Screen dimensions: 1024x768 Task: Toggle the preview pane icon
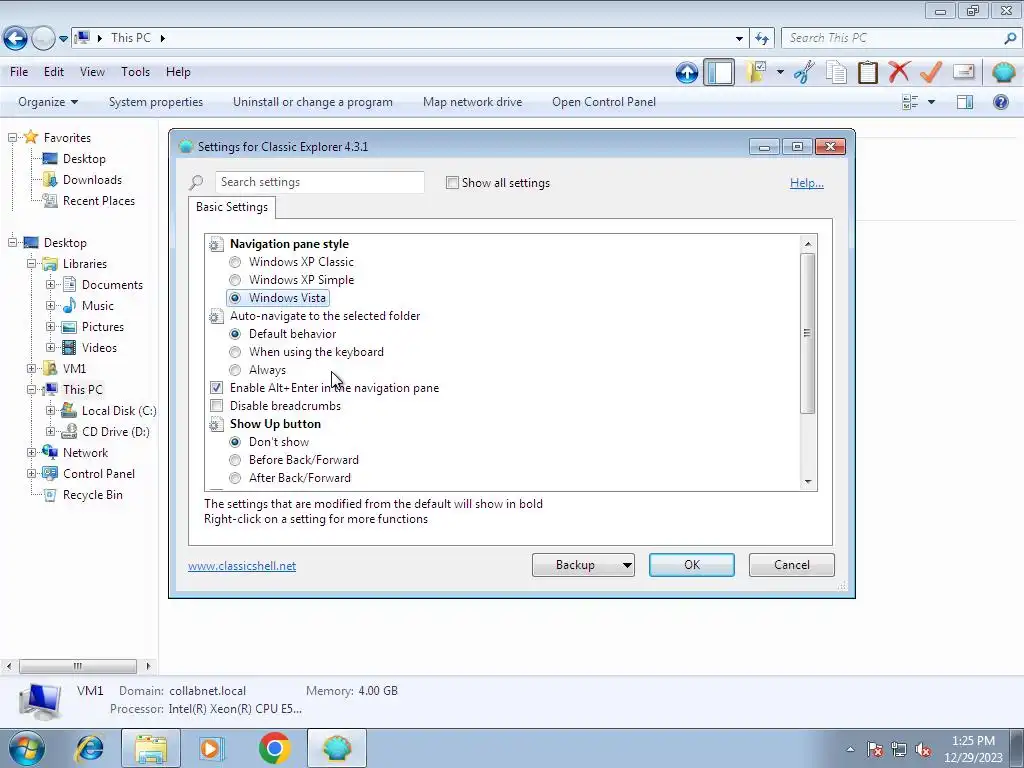coord(965,102)
